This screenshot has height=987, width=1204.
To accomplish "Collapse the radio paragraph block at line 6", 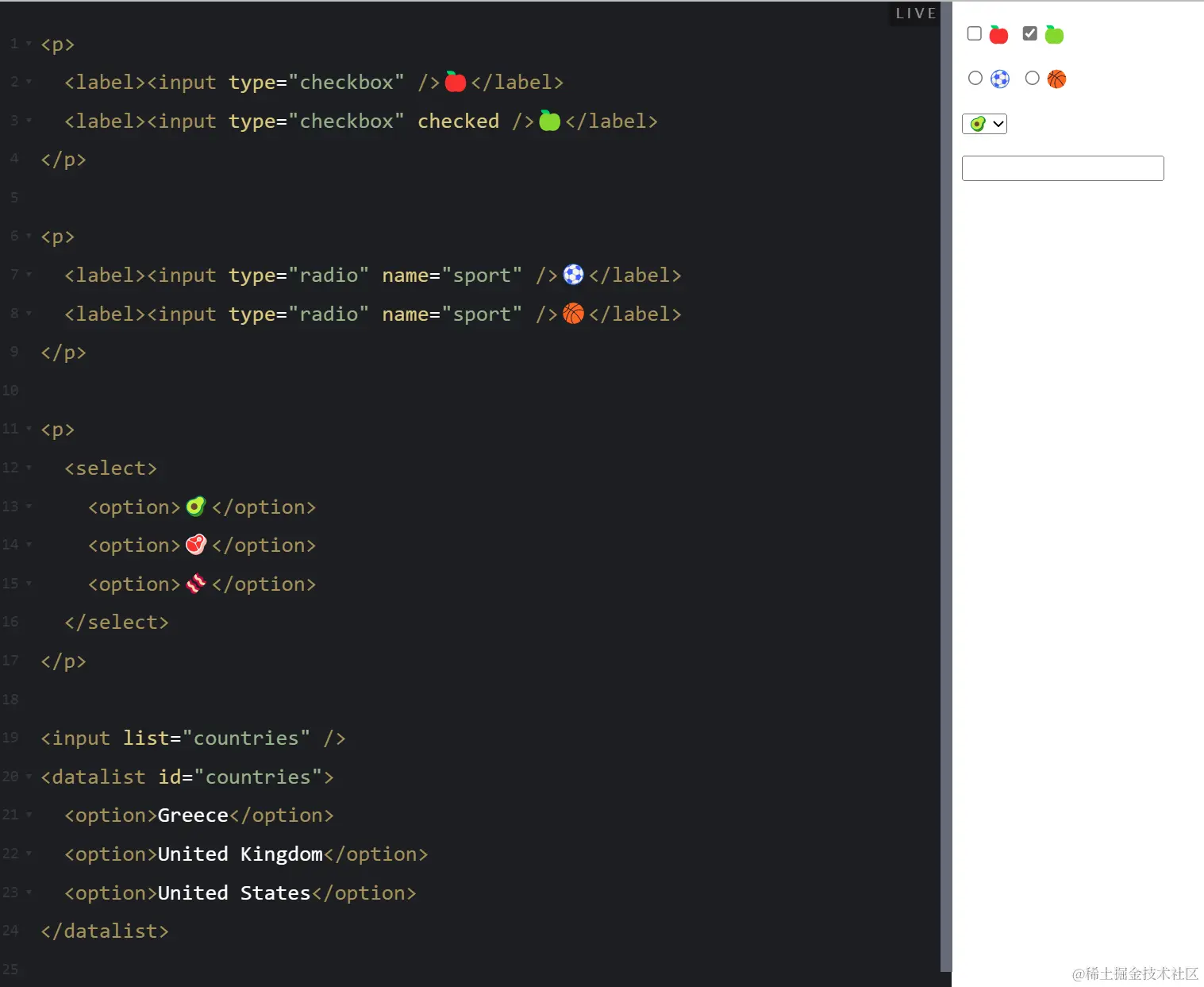I will 29,235.
